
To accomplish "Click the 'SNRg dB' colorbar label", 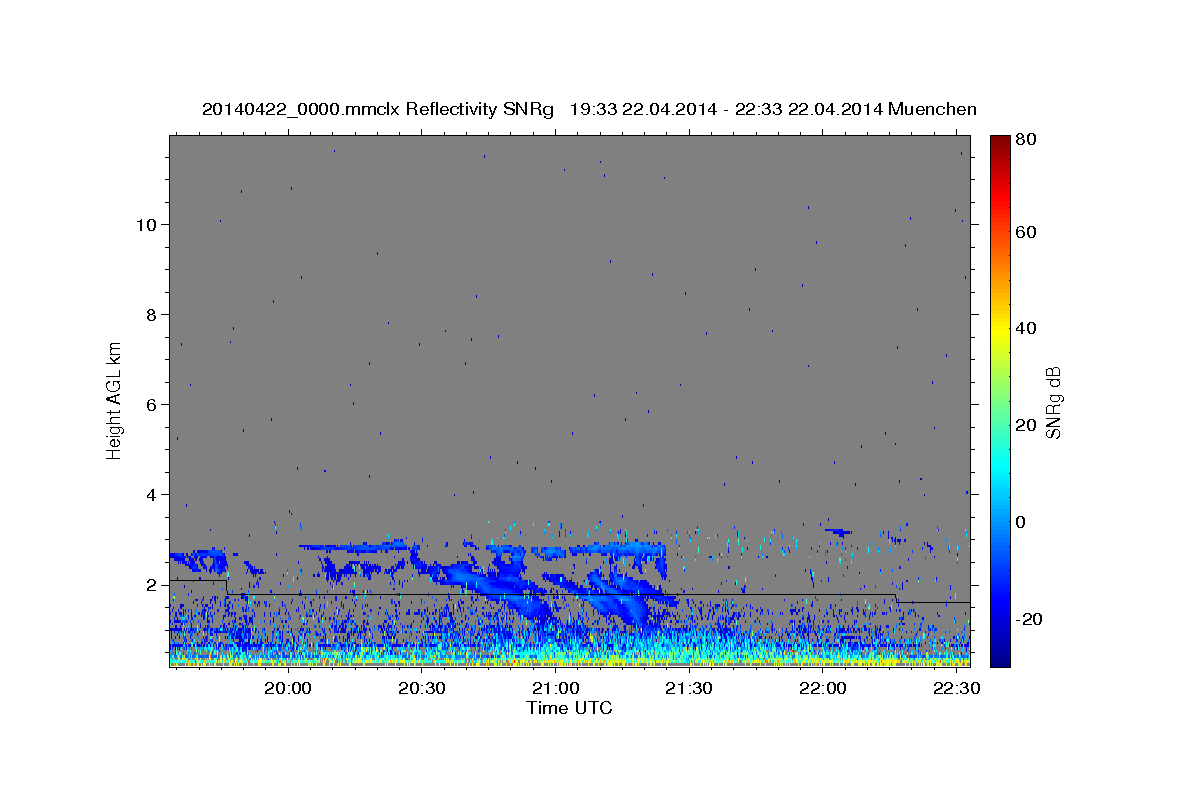I will coord(1053,403).
